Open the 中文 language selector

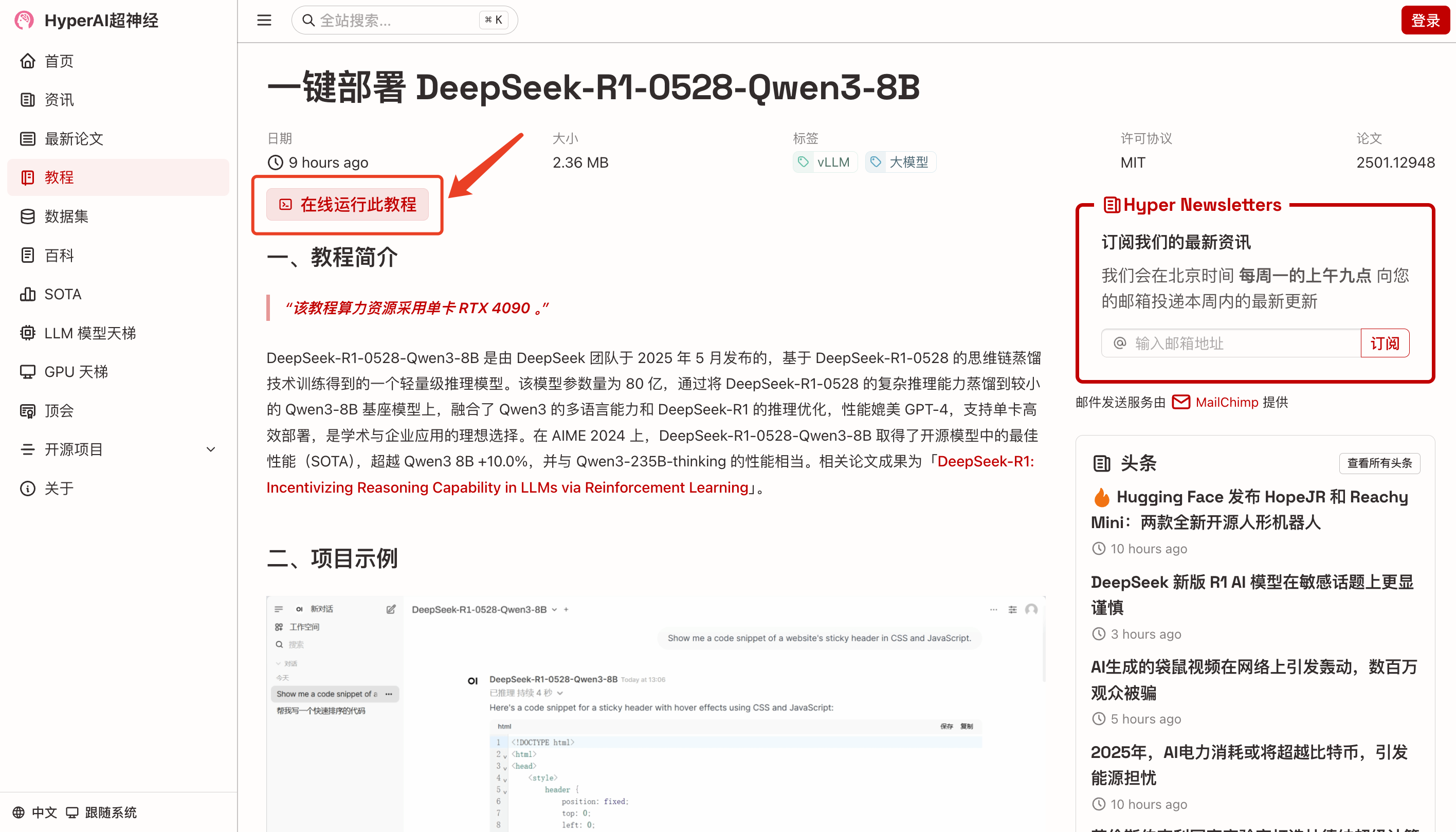click(34, 812)
